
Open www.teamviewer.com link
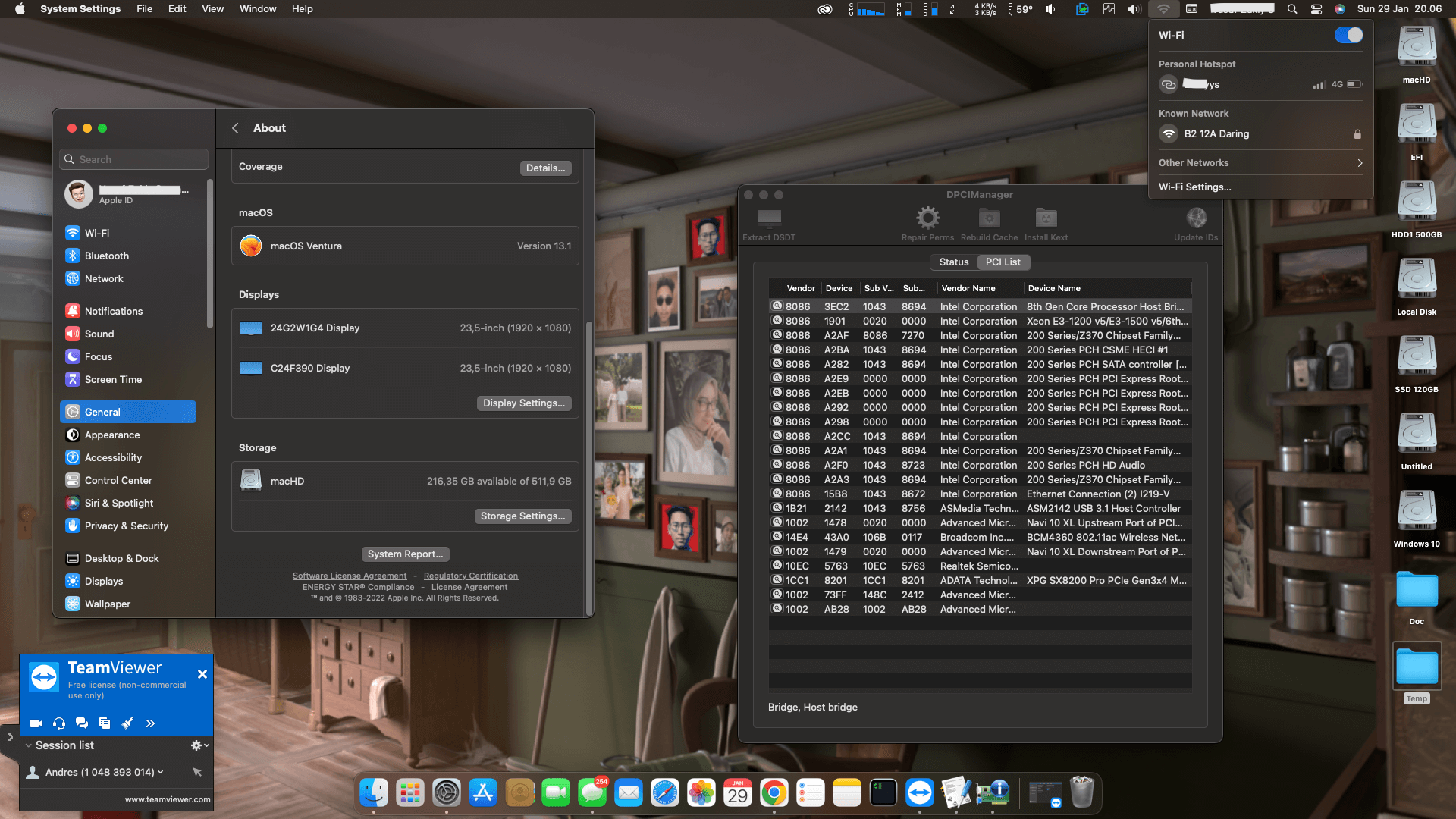click(168, 799)
